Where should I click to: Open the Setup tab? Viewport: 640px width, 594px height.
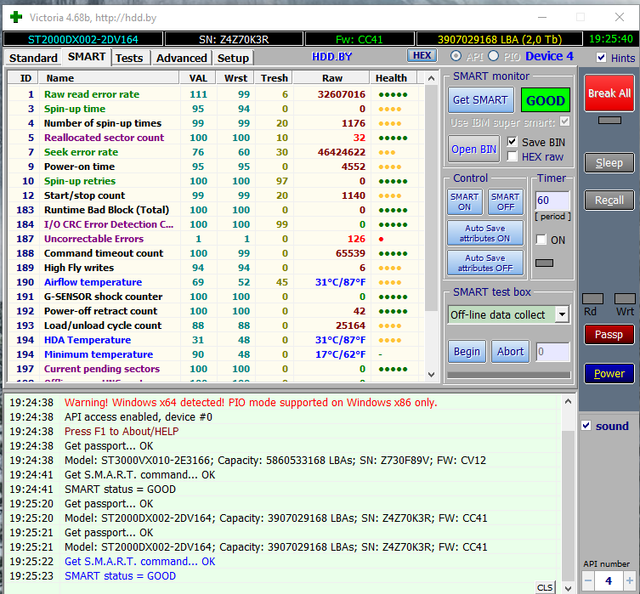tap(233, 58)
